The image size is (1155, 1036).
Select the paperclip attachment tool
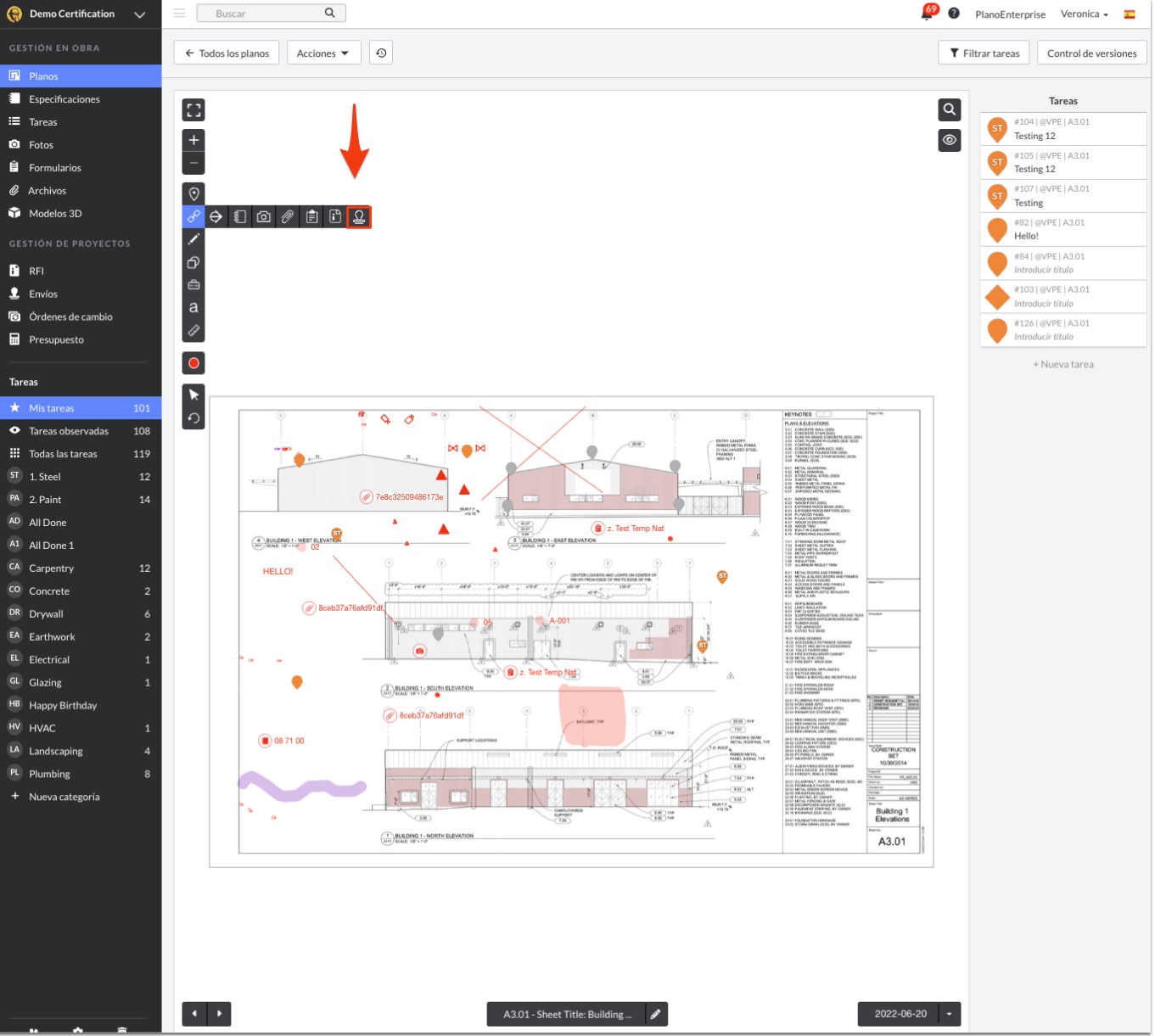pos(288,217)
